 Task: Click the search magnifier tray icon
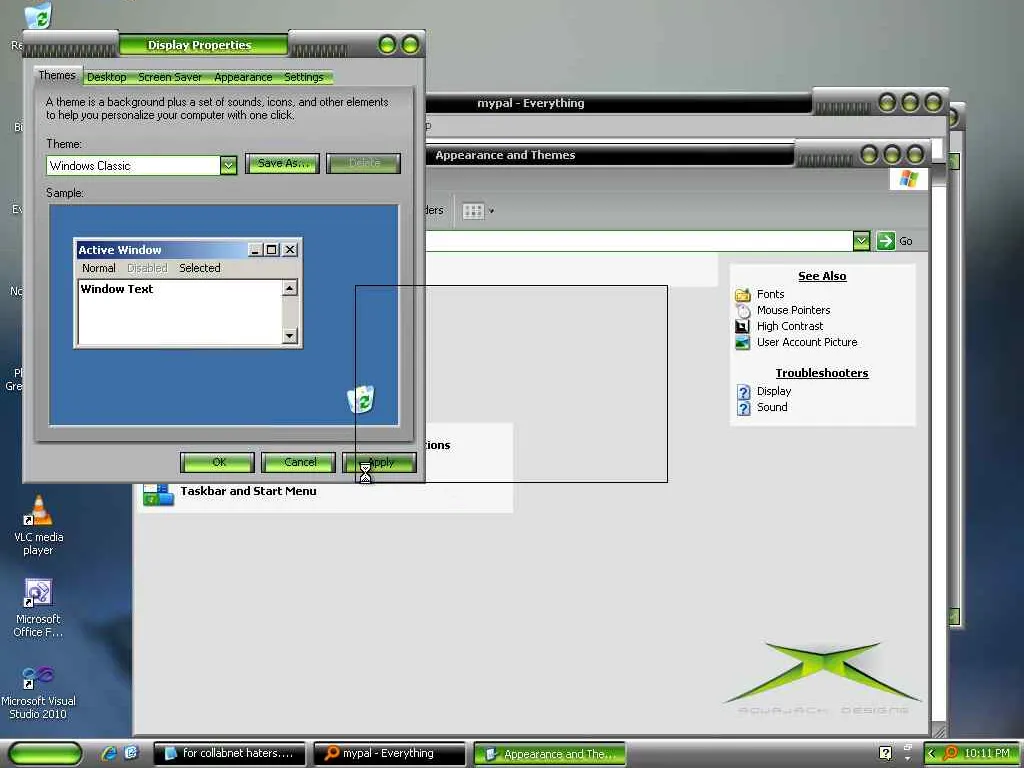click(x=950, y=753)
